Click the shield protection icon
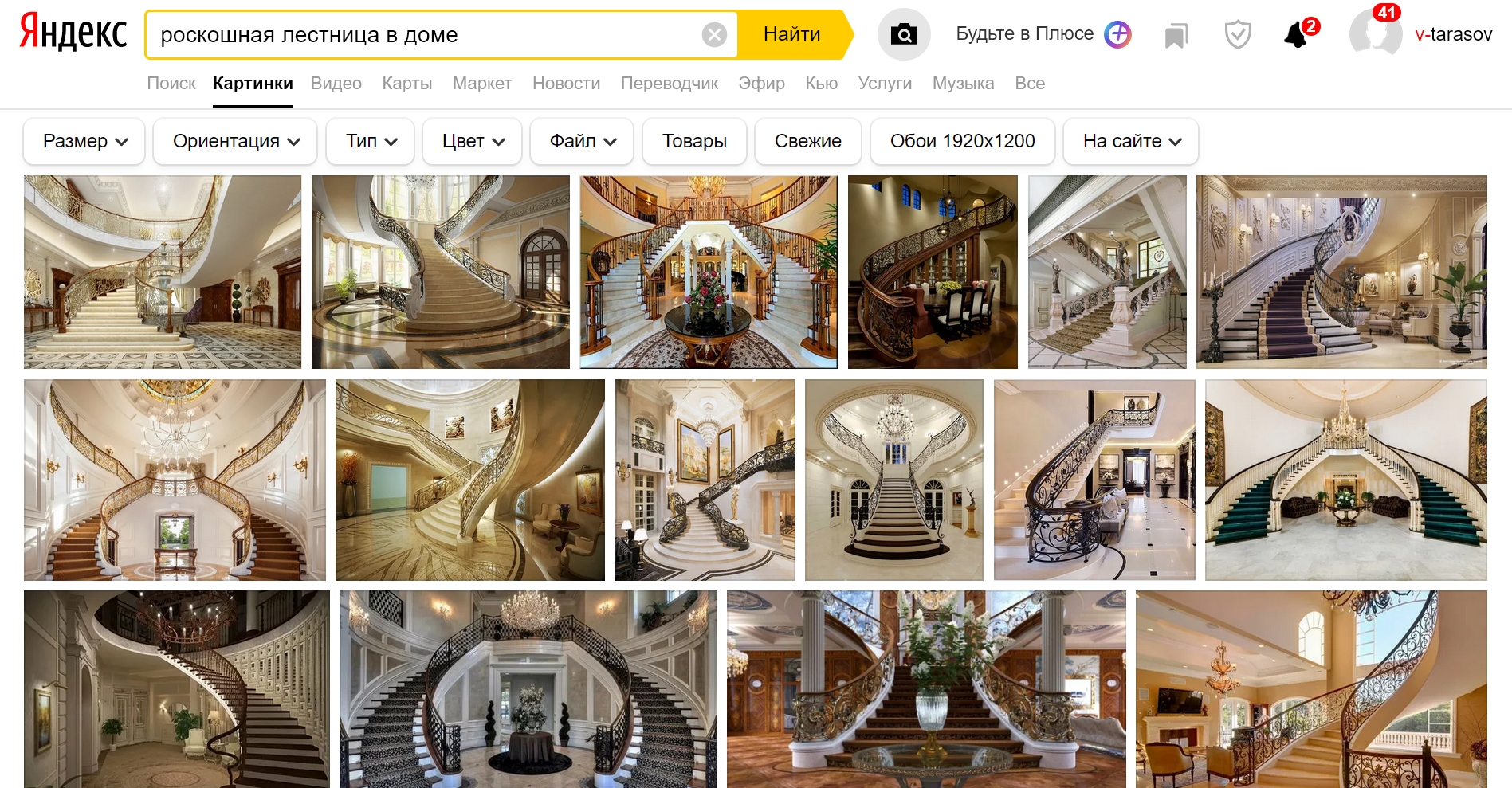Viewport: 1512px width, 788px height. (1238, 35)
